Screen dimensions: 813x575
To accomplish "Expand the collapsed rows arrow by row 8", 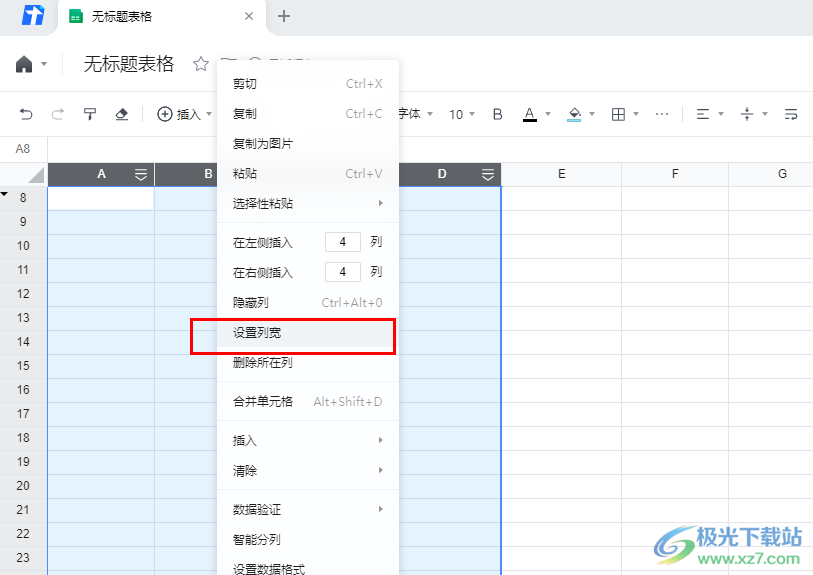I will pyautogui.click(x=5, y=194).
